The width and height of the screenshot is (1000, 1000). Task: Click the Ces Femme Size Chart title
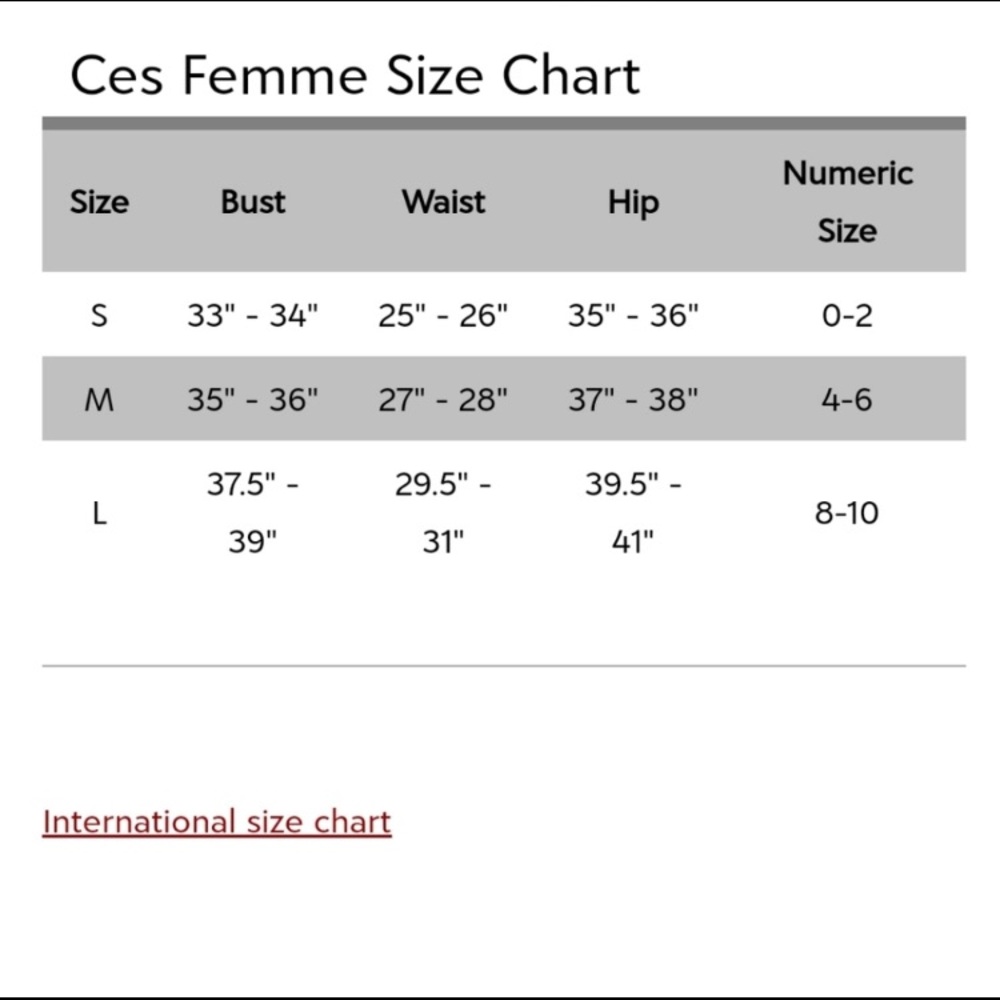click(x=355, y=75)
